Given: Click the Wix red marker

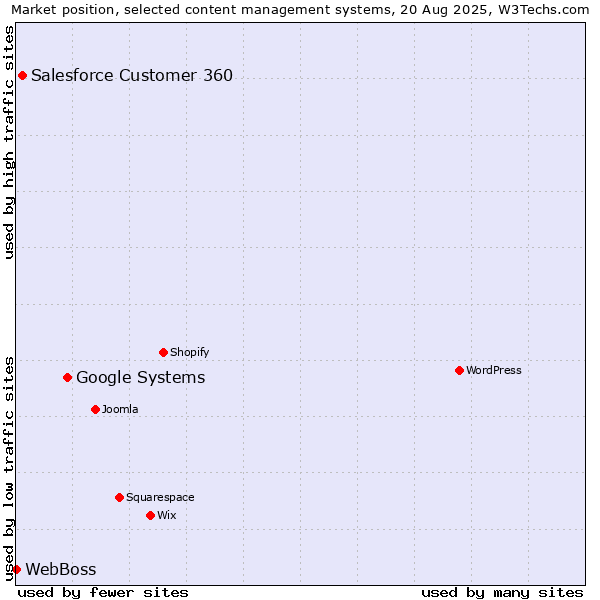Looking at the screenshot, I should [150, 515].
